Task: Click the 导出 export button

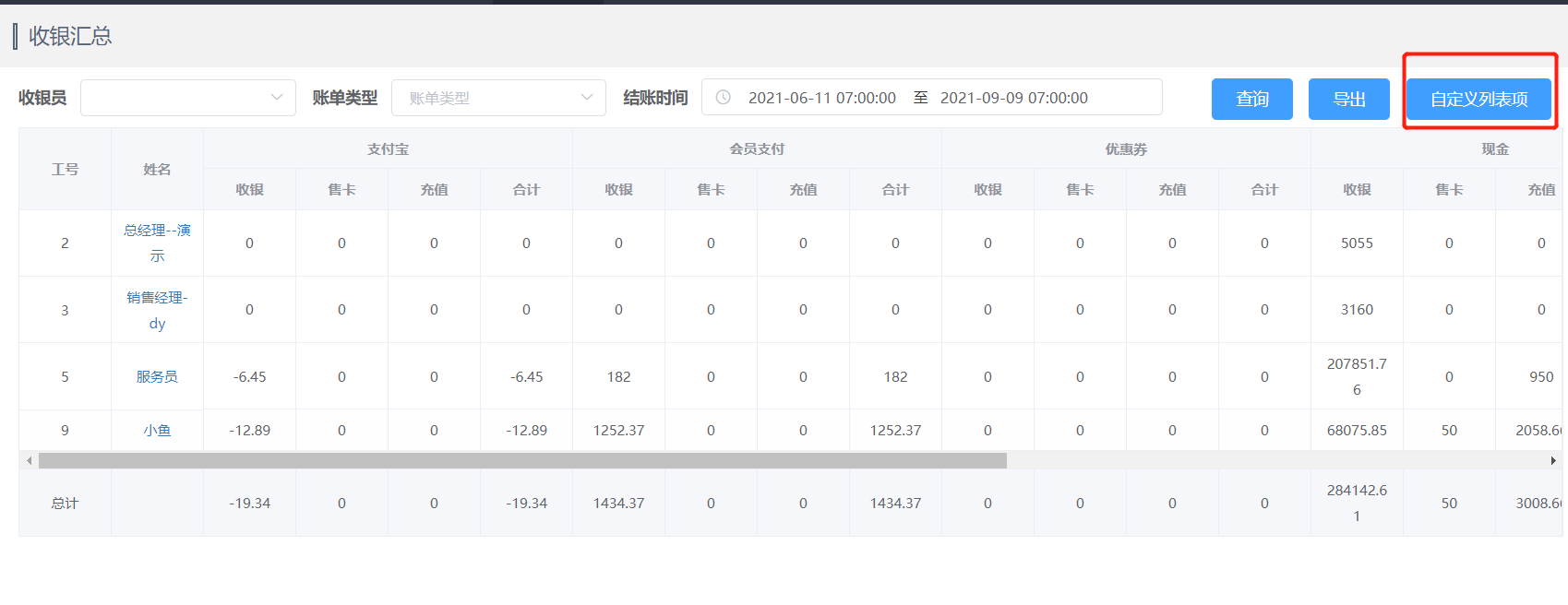Action: pos(1349,99)
